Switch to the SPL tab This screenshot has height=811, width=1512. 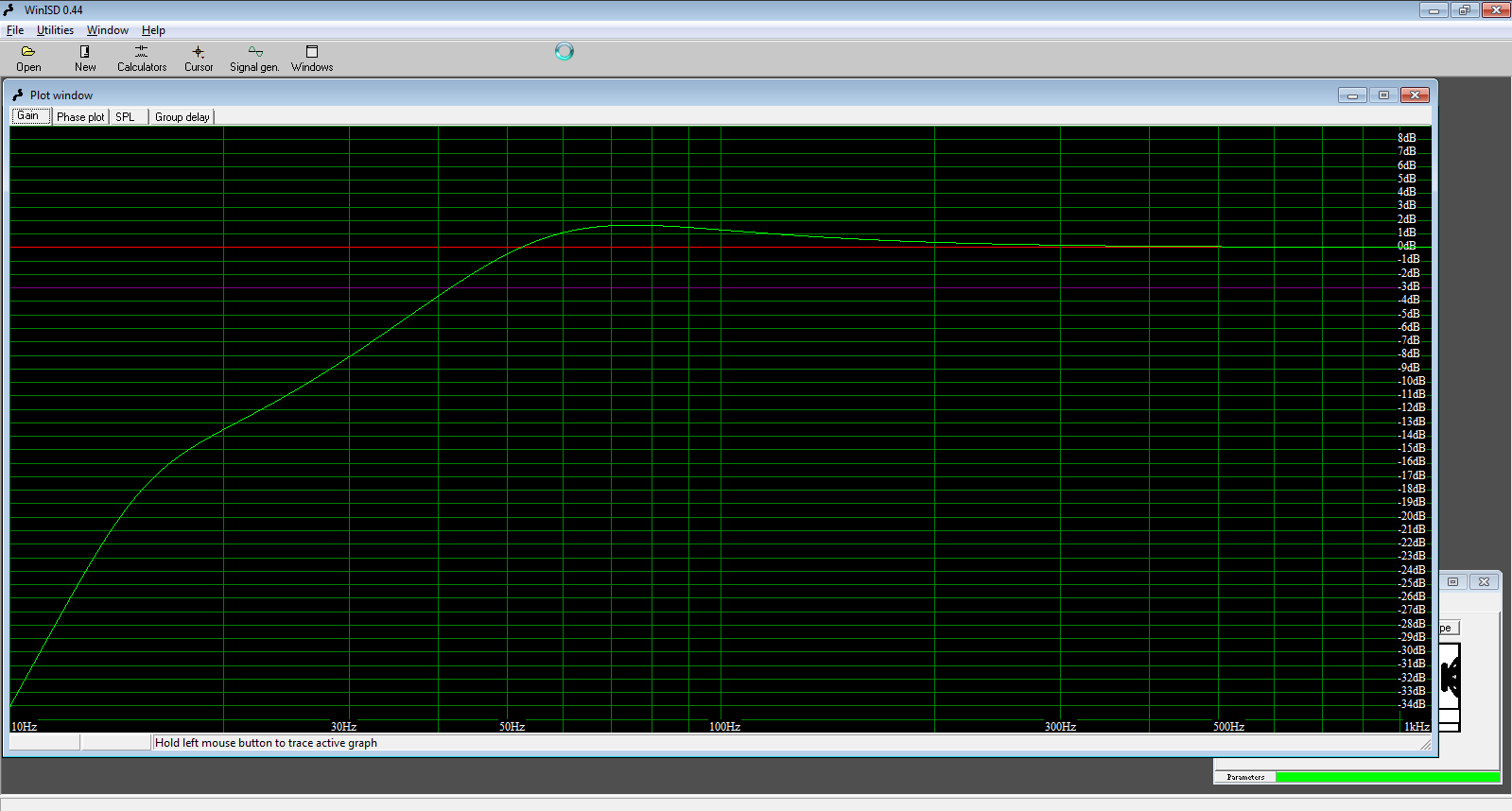(x=128, y=117)
